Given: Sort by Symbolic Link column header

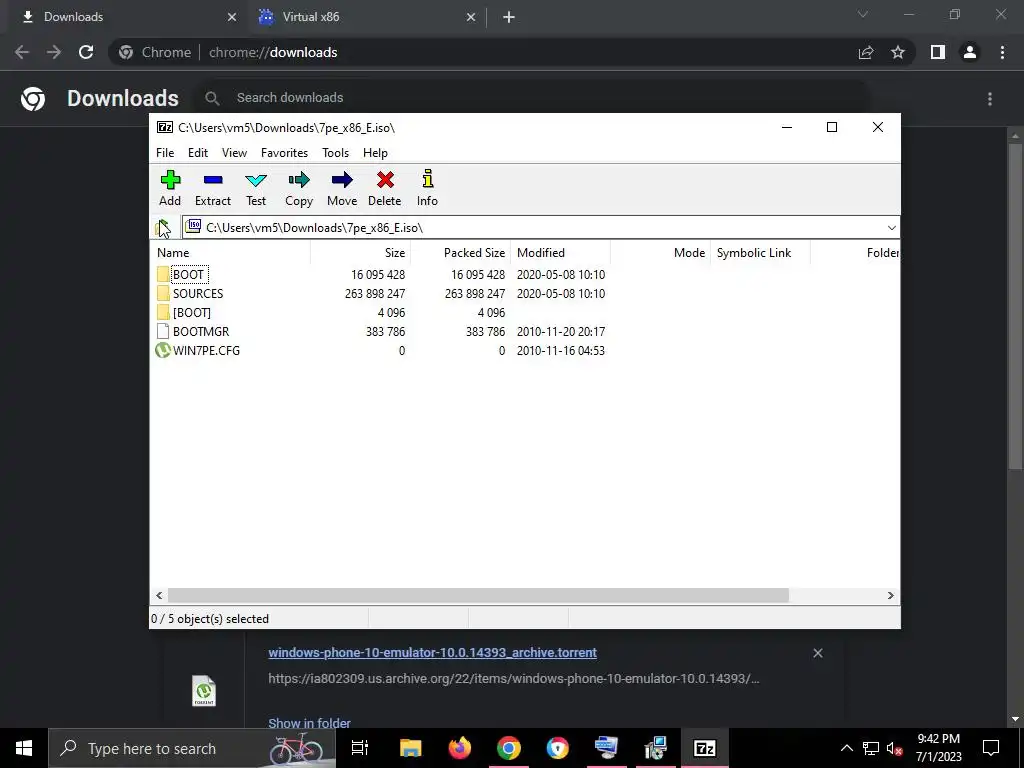Looking at the screenshot, I should tap(760, 253).
